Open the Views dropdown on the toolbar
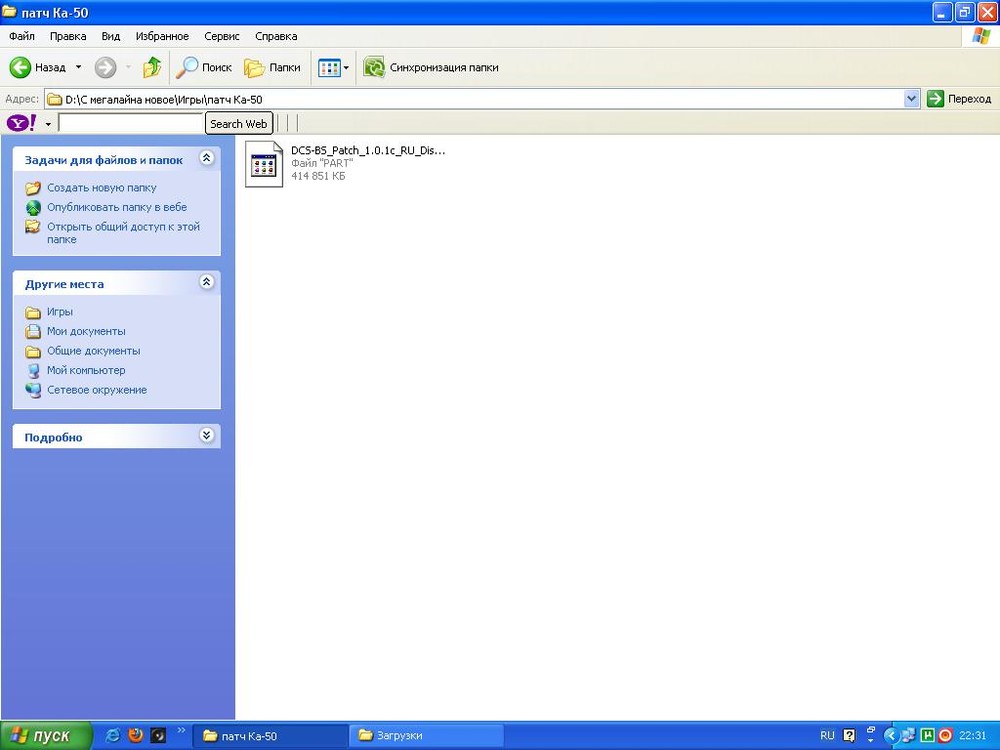Viewport: 1000px width, 750px height. 343,67
